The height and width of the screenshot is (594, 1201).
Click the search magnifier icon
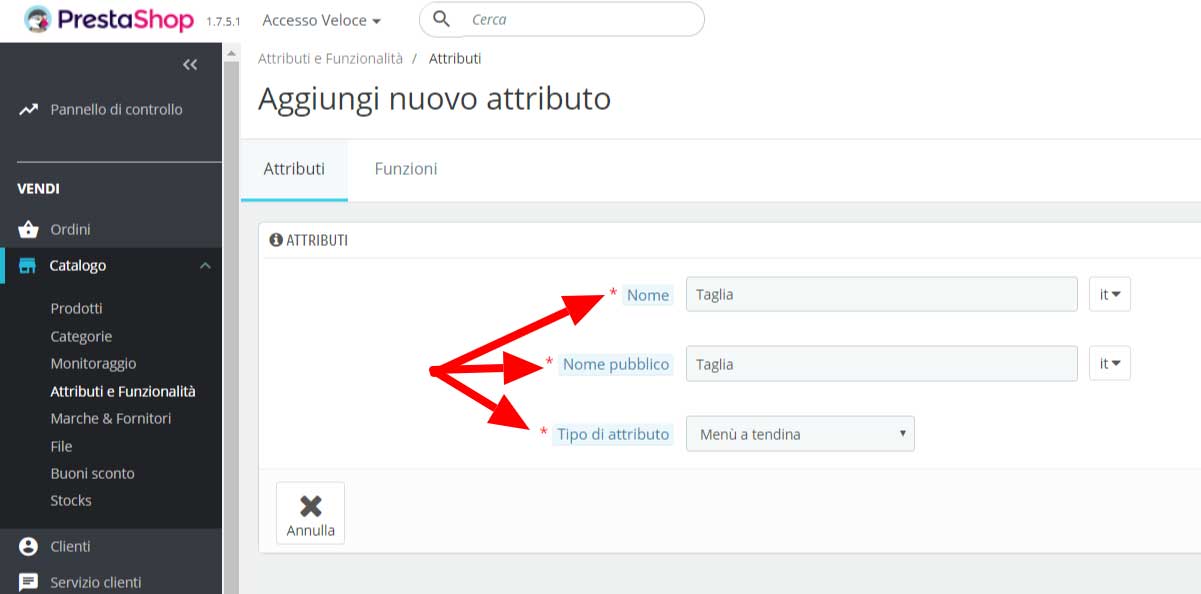coord(441,19)
